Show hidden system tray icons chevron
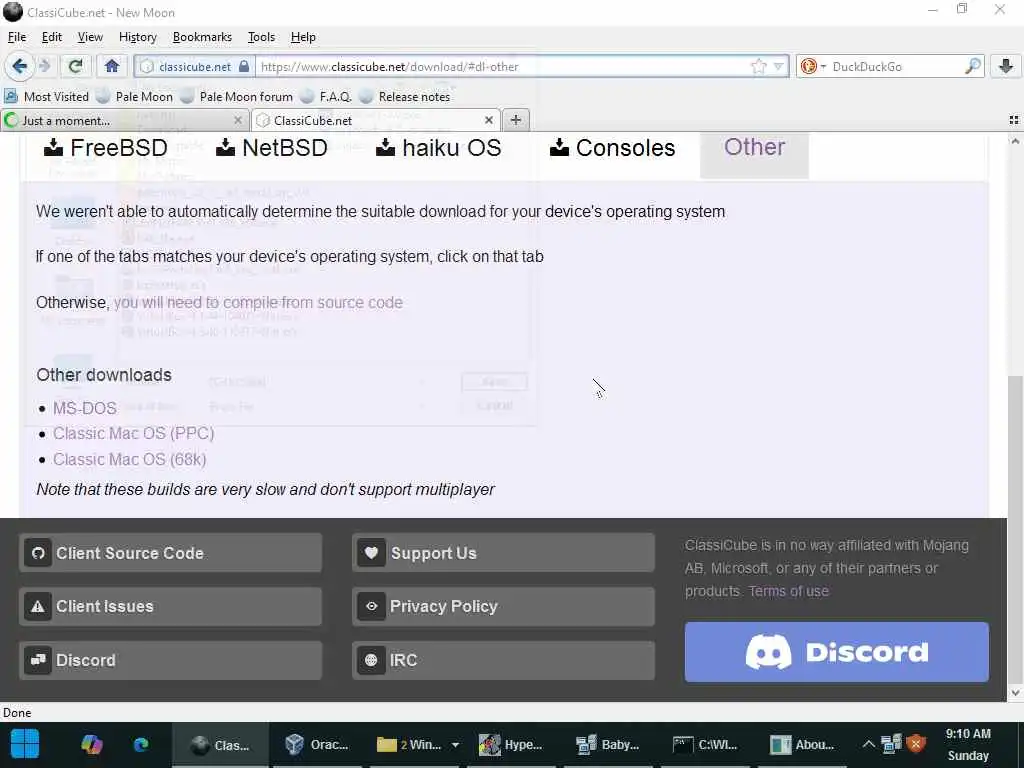Image resolution: width=1024 pixels, height=768 pixels. click(868, 744)
